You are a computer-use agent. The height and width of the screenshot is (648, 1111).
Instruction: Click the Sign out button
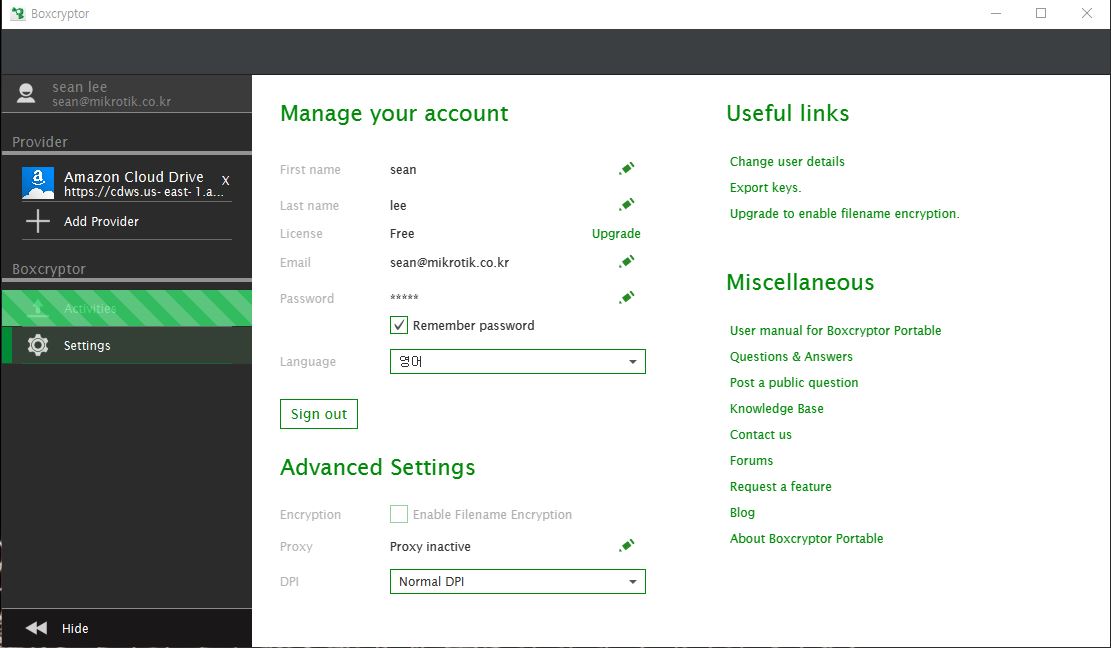point(319,414)
